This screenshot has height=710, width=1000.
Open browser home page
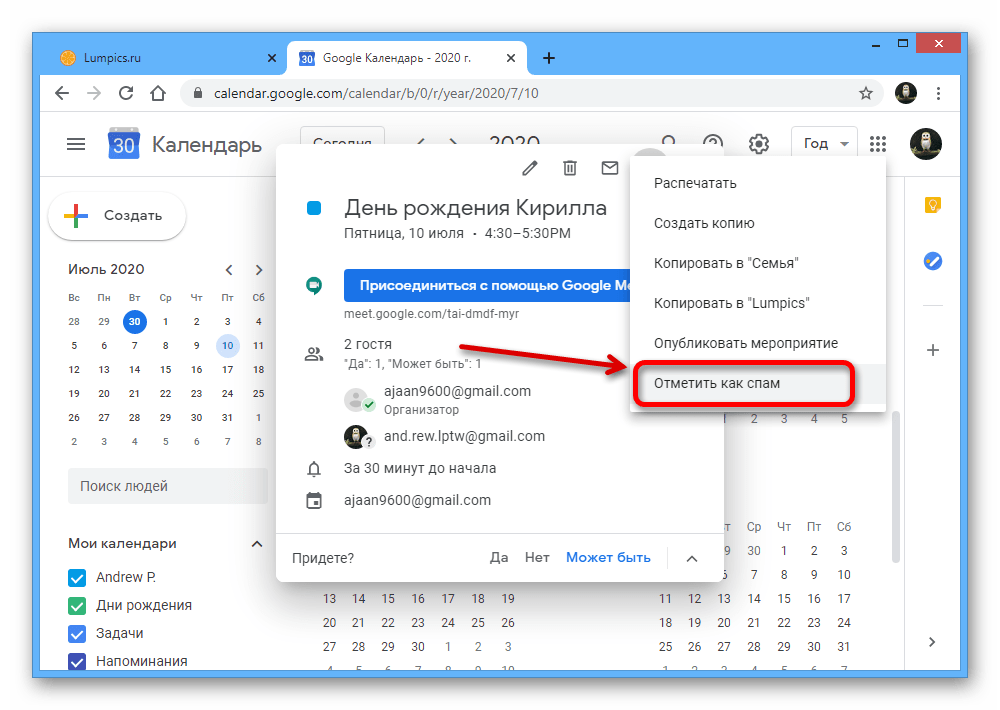(158, 93)
